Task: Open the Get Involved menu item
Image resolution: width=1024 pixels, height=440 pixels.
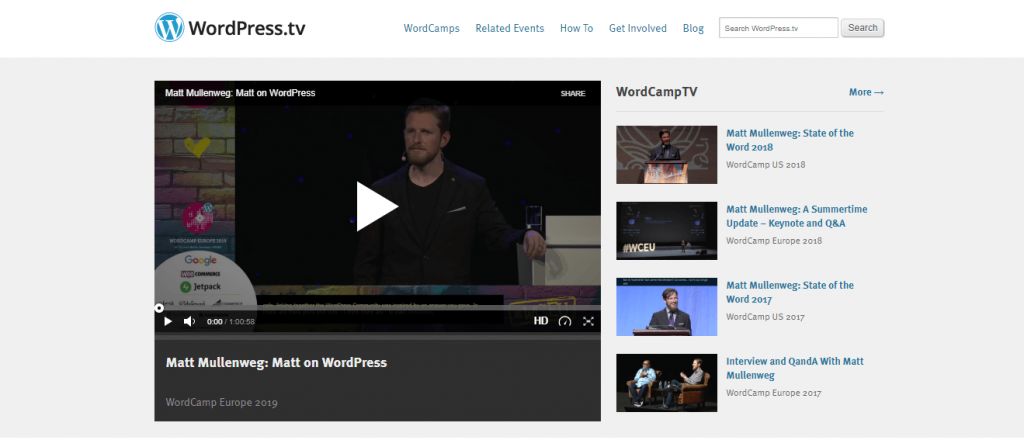Action: [x=638, y=28]
